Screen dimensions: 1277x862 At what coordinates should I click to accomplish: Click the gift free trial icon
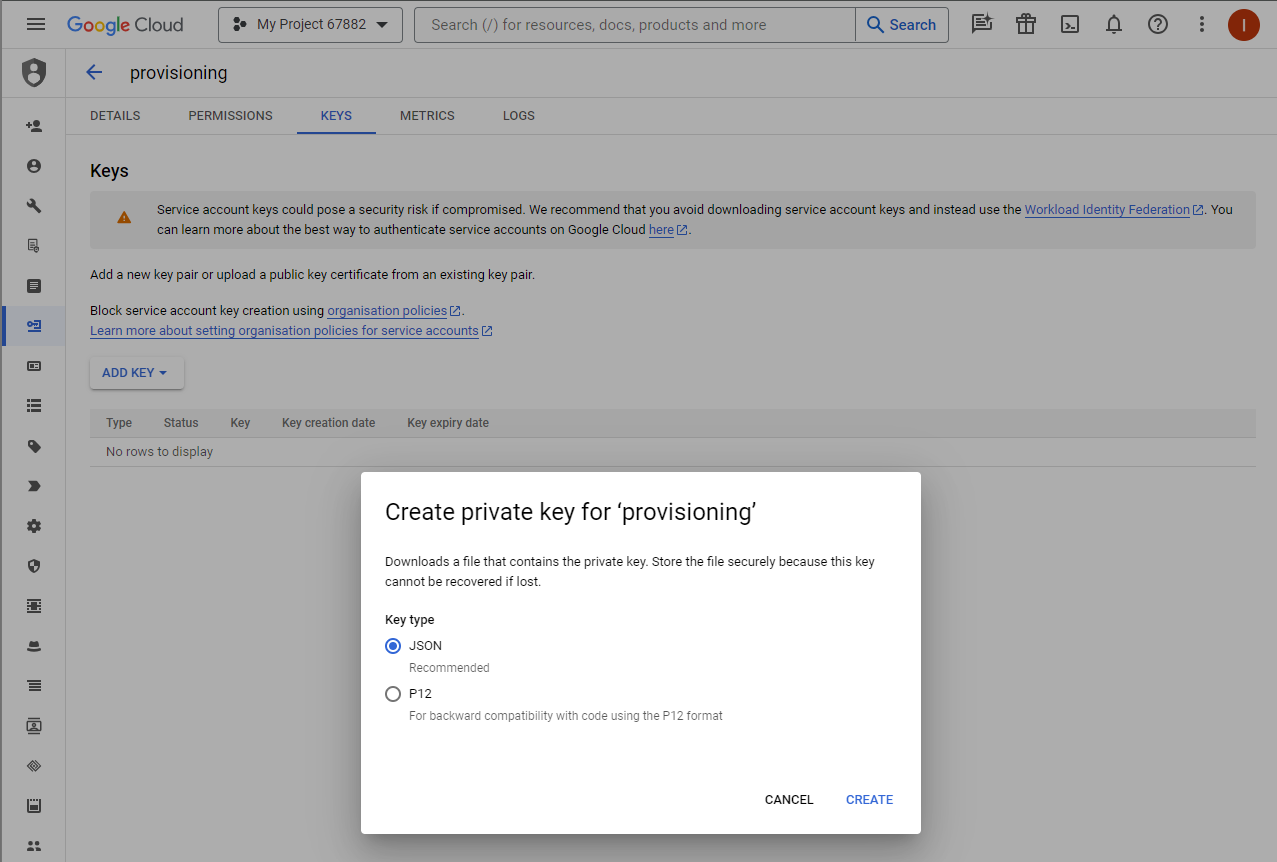click(x=1026, y=25)
